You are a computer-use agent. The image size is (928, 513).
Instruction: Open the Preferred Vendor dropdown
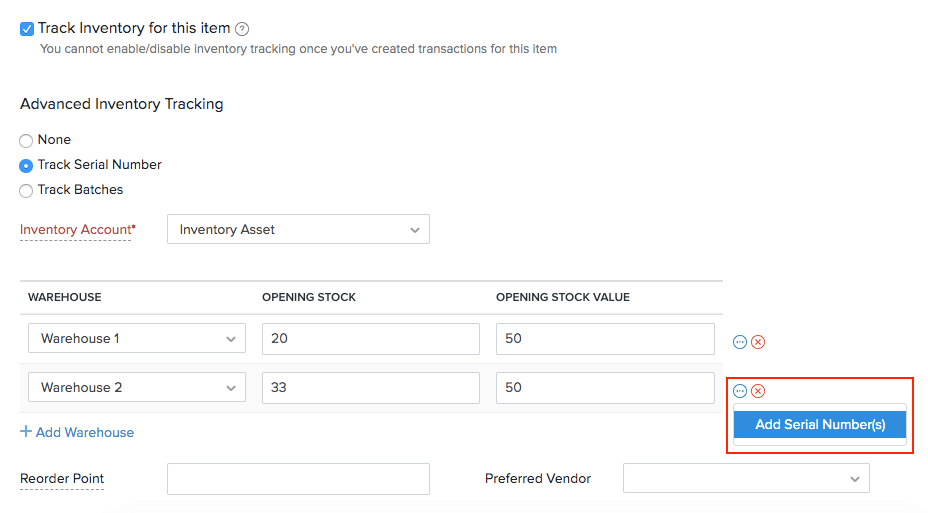[x=746, y=478]
